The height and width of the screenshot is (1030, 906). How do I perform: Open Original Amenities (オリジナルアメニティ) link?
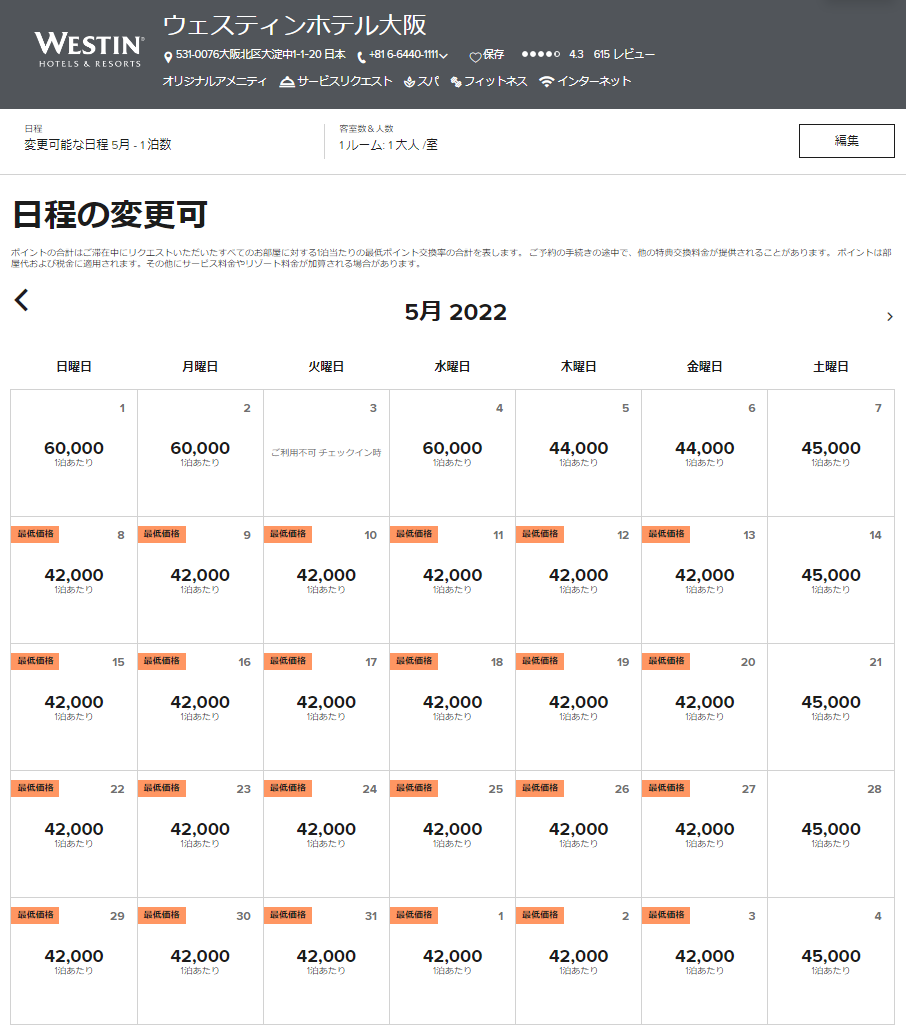tap(214, 82)
